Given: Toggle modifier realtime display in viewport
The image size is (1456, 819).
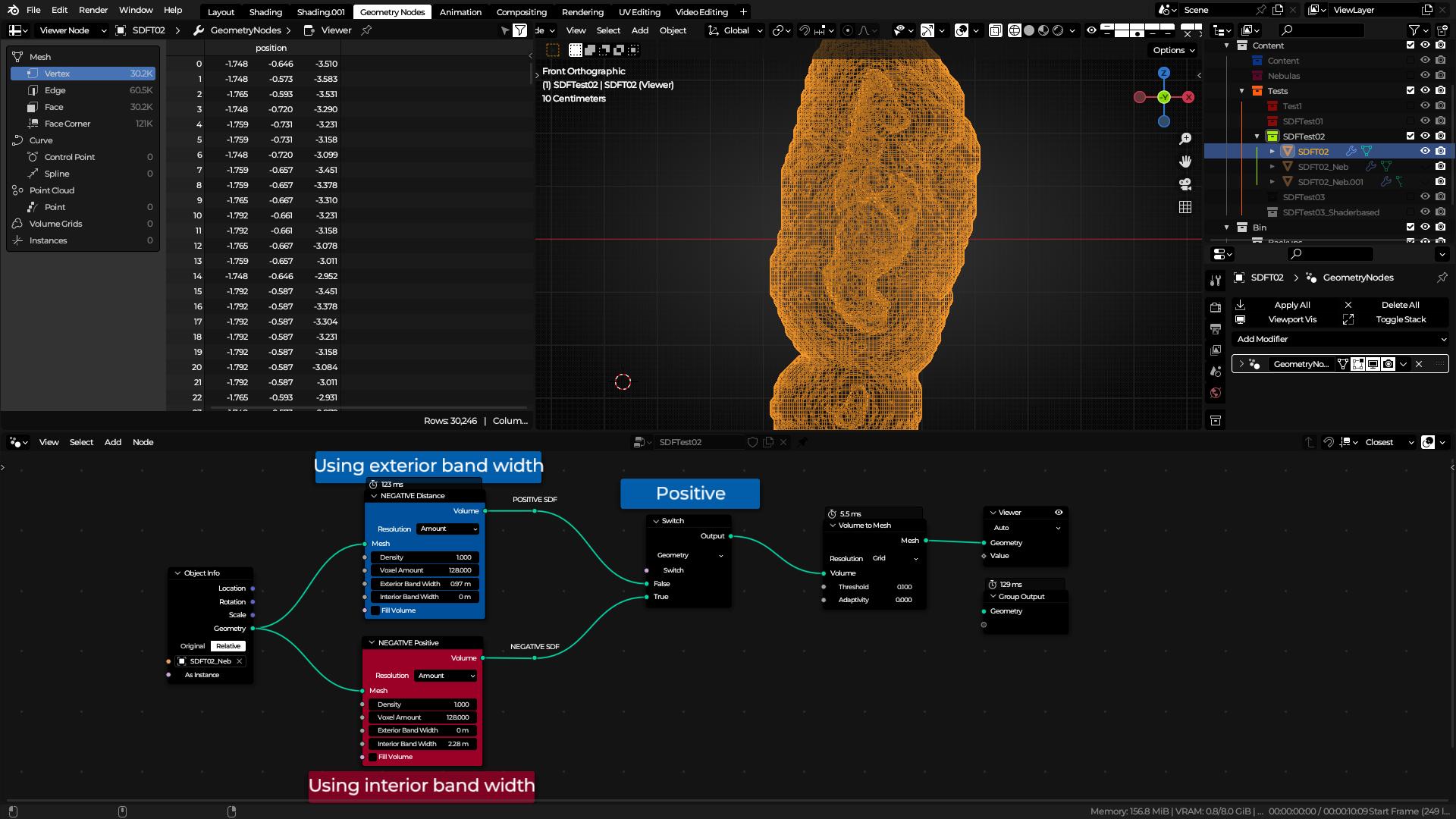Looking at the screenshot, I should [x=1373, y=364].
